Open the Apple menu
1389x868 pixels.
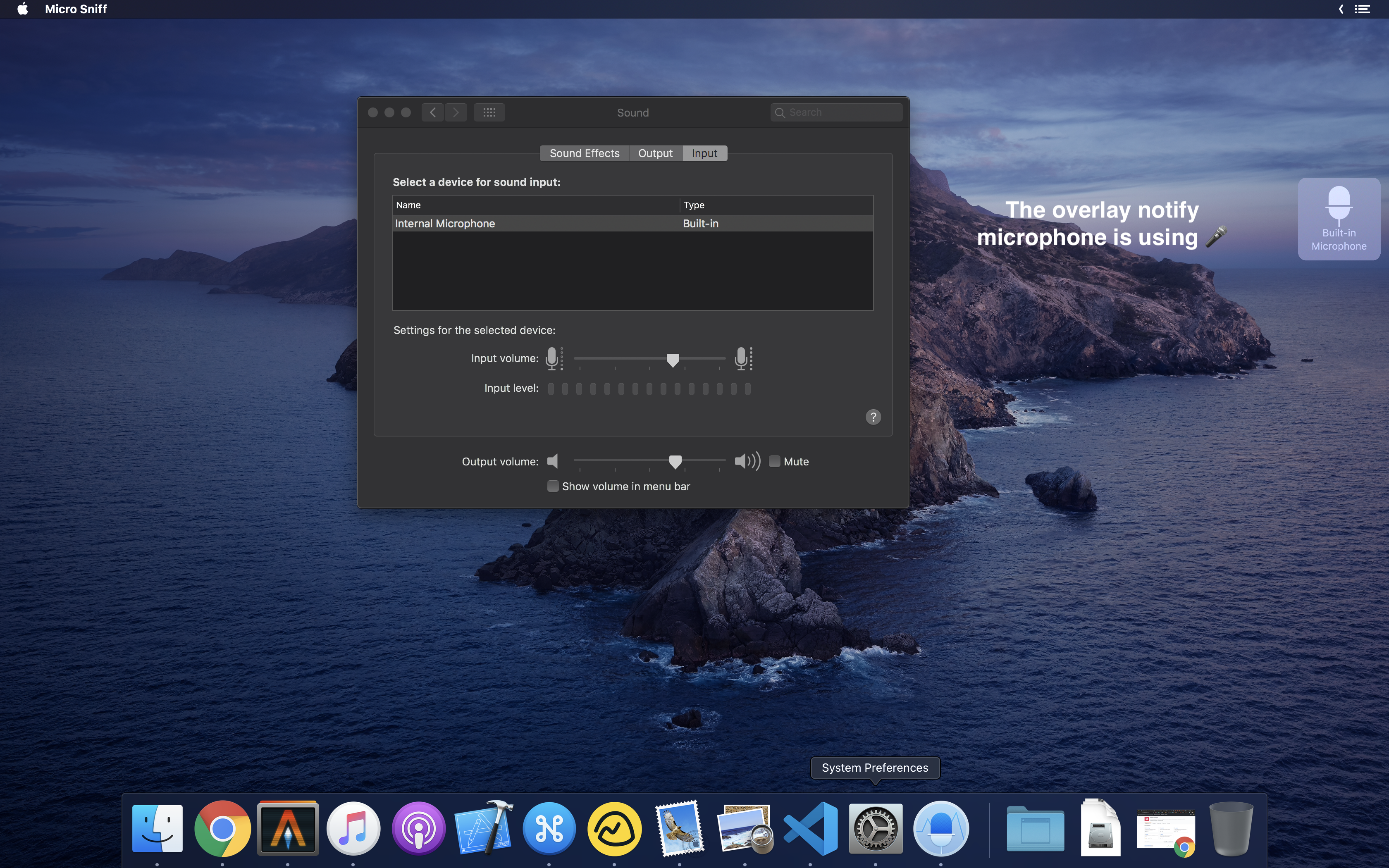(x=22, y=9)
